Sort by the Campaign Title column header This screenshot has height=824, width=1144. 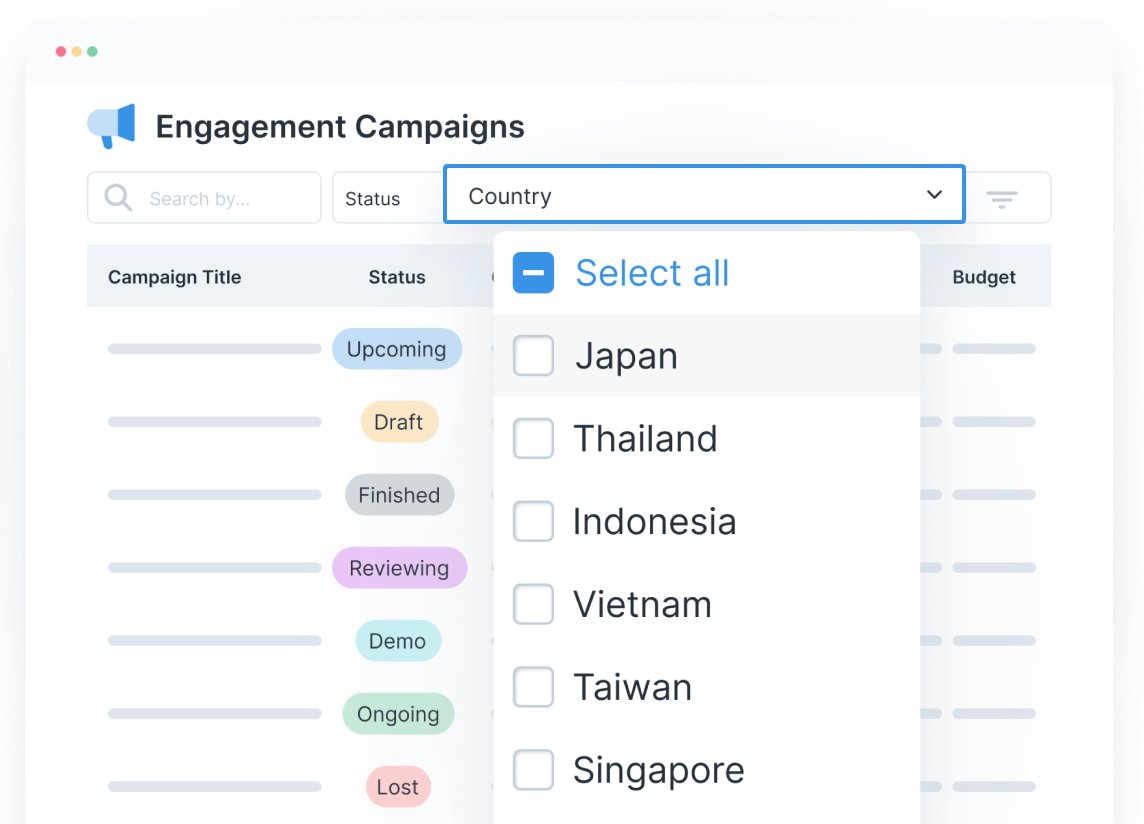pyautogui.click(x=175, y=277)
